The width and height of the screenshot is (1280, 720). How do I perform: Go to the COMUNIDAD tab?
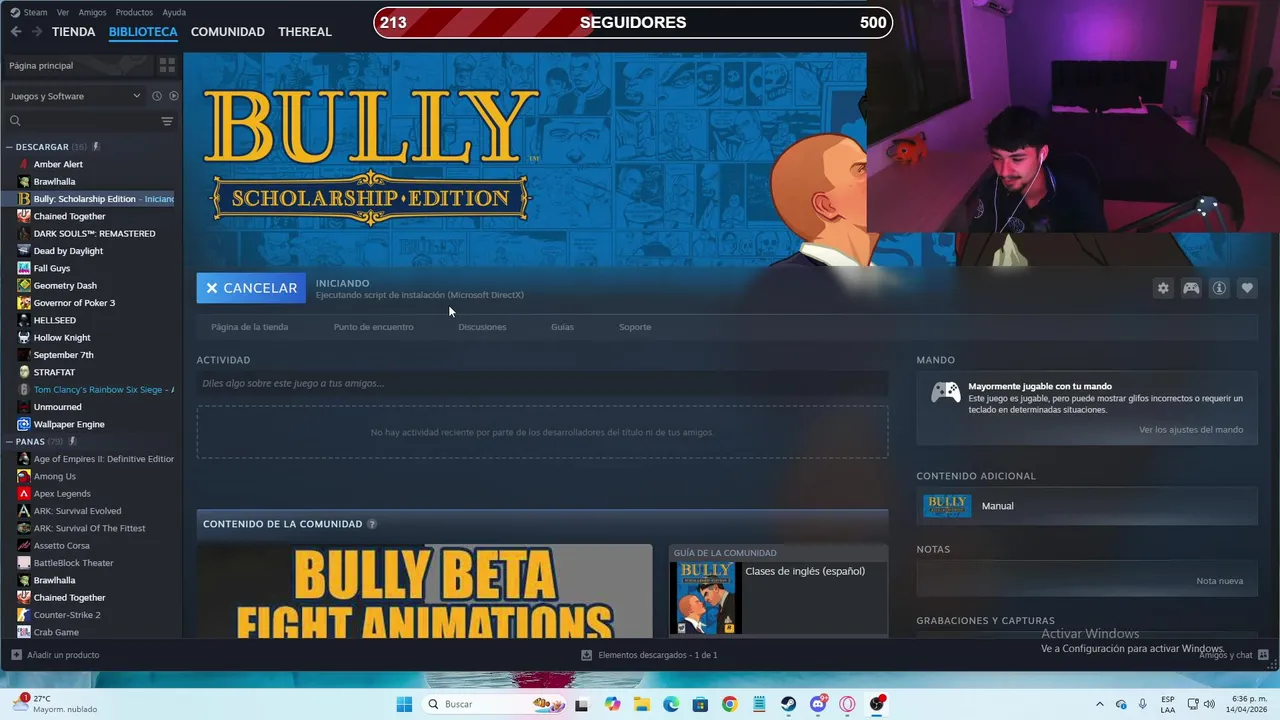coord(228,31)
